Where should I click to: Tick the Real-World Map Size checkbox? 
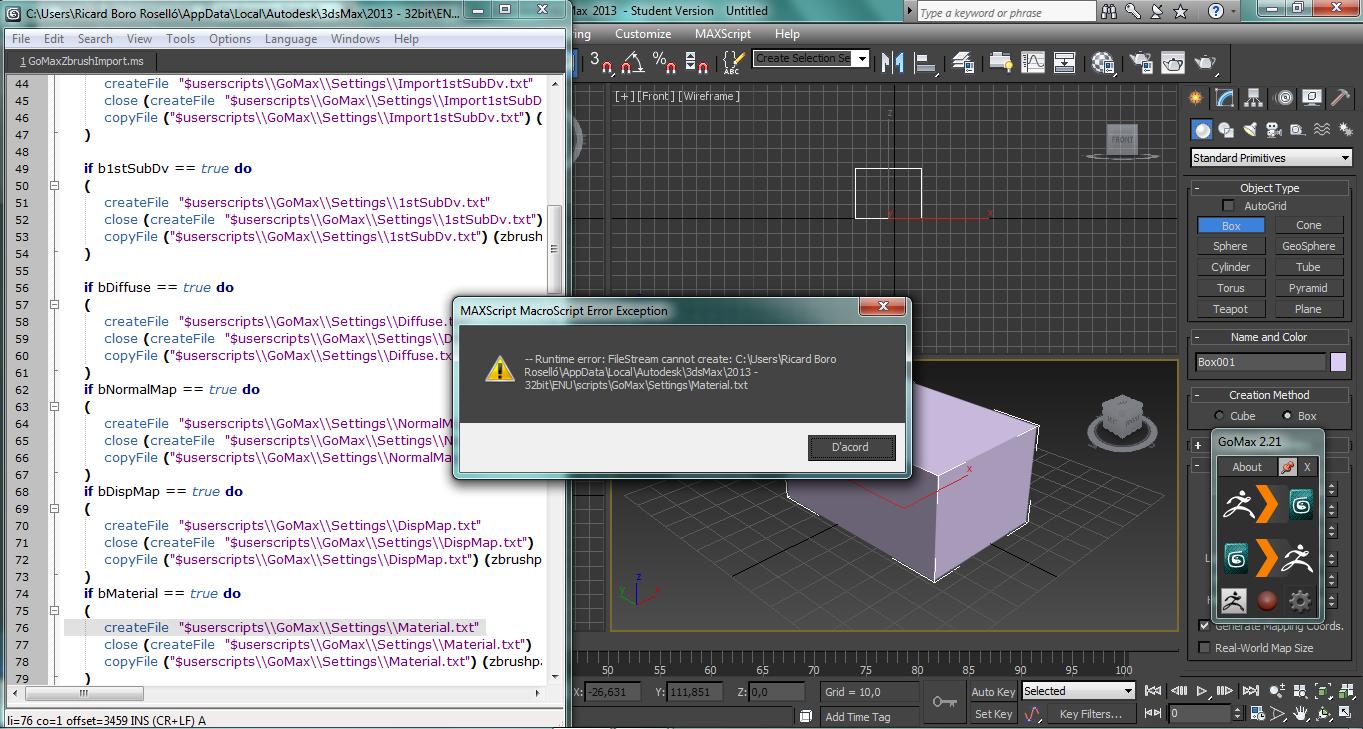point(1204,648)
